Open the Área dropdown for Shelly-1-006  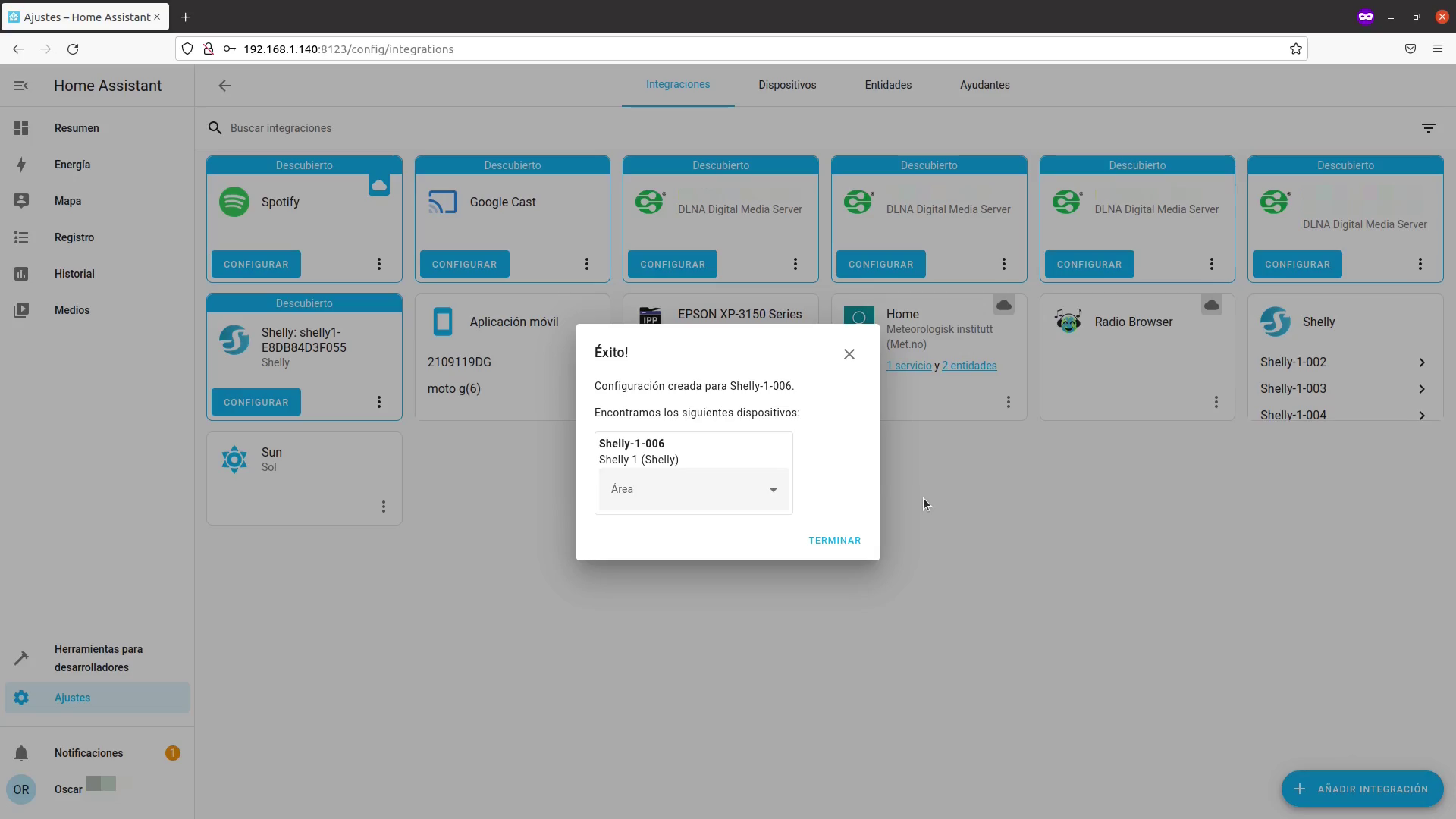[x=694, y=490]
